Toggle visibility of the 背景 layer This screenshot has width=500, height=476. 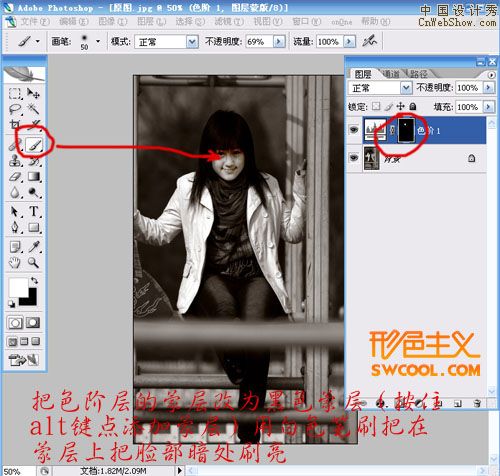354,157
